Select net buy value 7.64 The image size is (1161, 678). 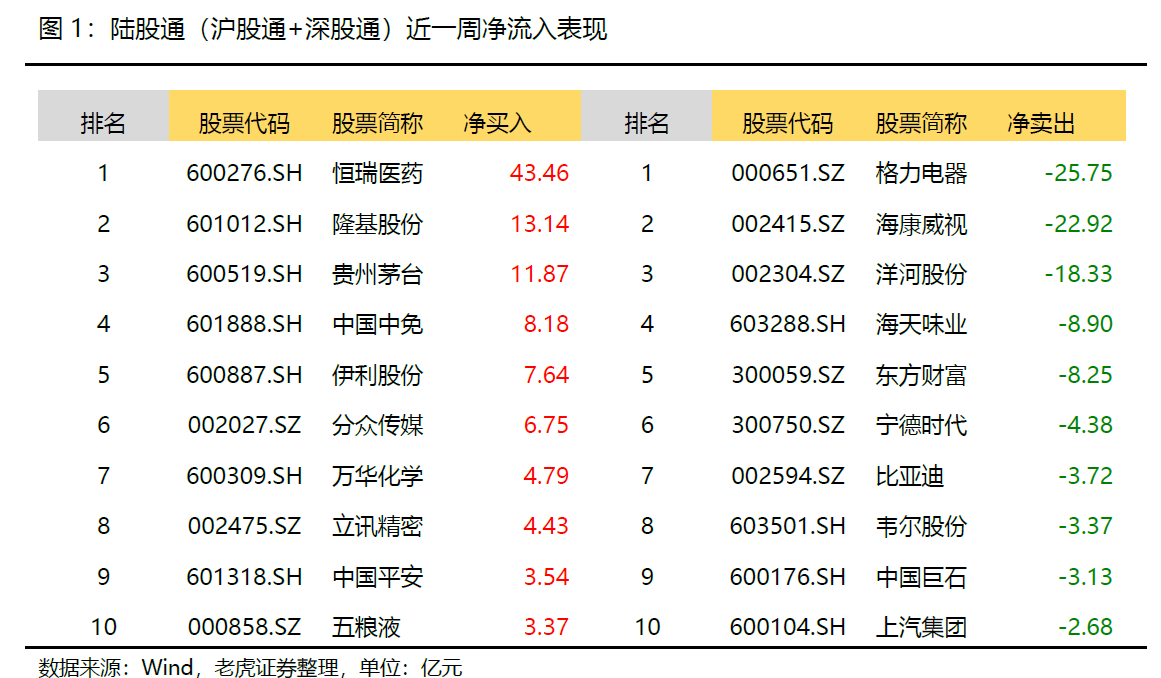[546, 375]
